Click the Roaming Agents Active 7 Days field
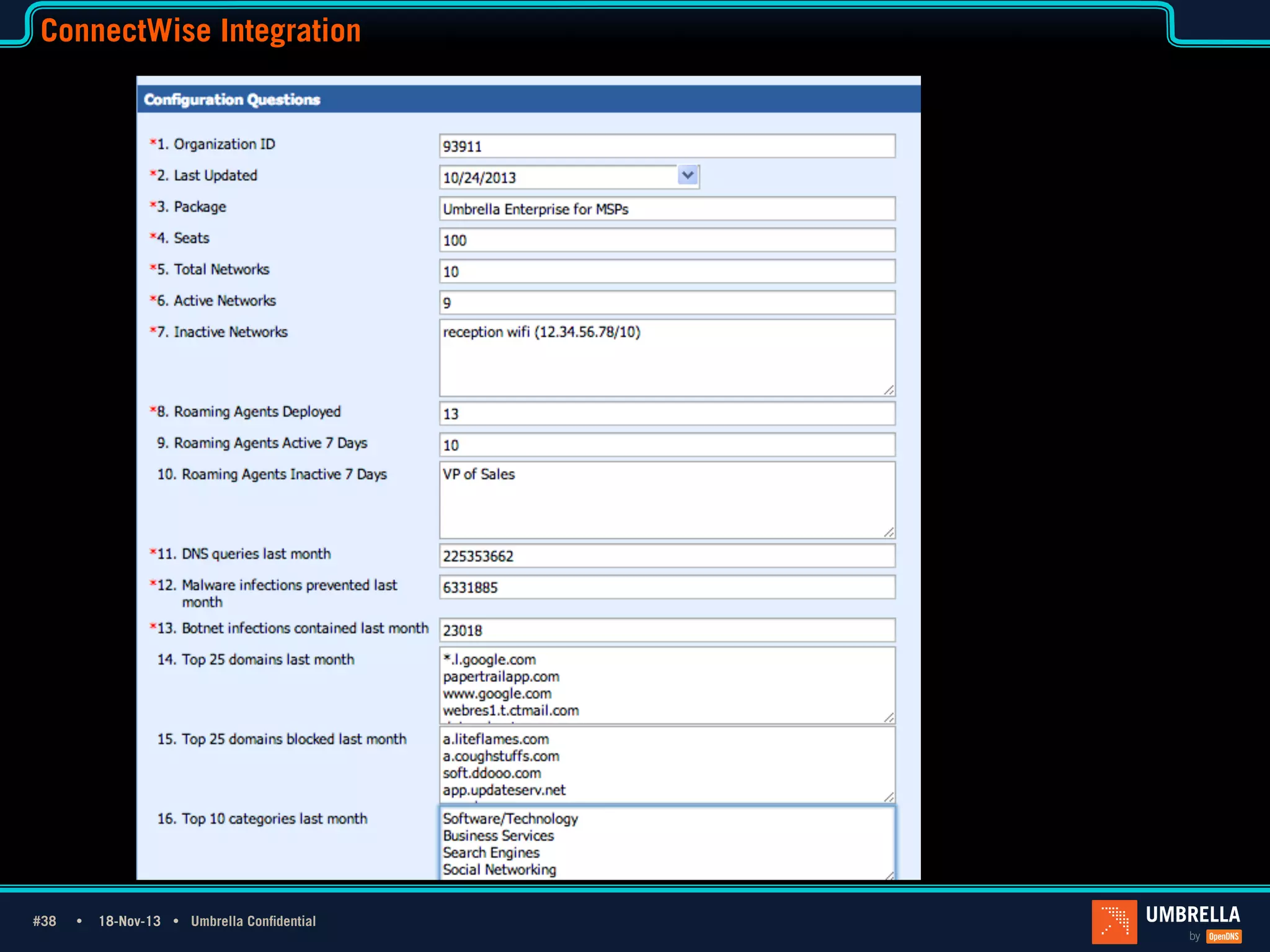Screen dimensions: 1270x952 [x=667, y=445]
